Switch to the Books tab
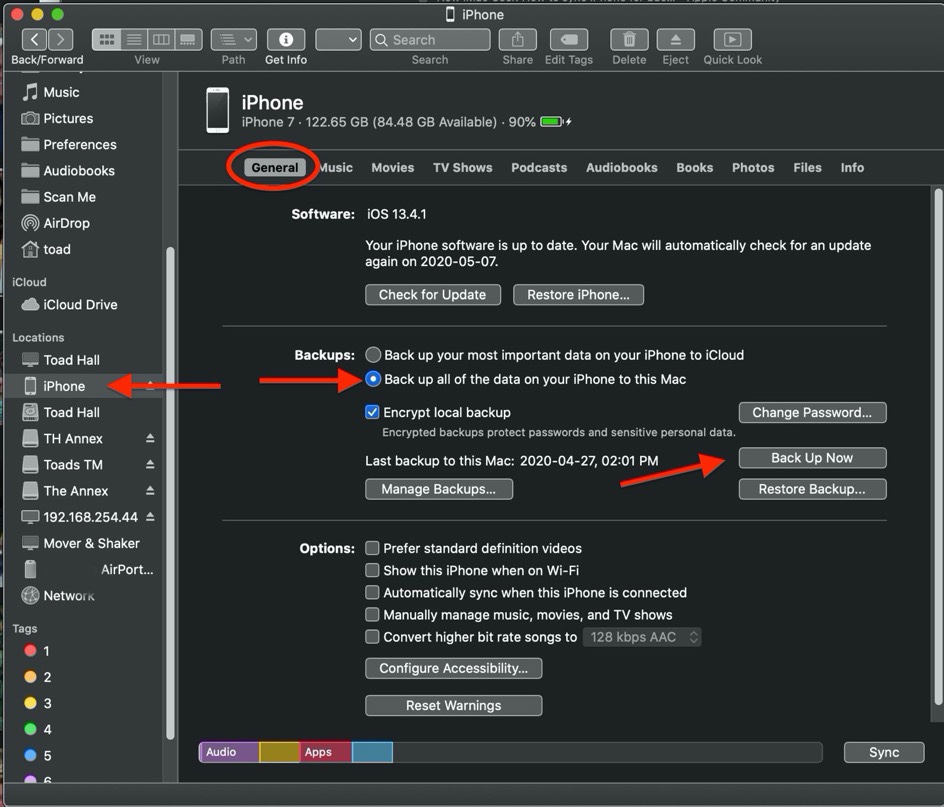Image resolution: width=944 pixels, height=807 pixels. coord(694,167)
